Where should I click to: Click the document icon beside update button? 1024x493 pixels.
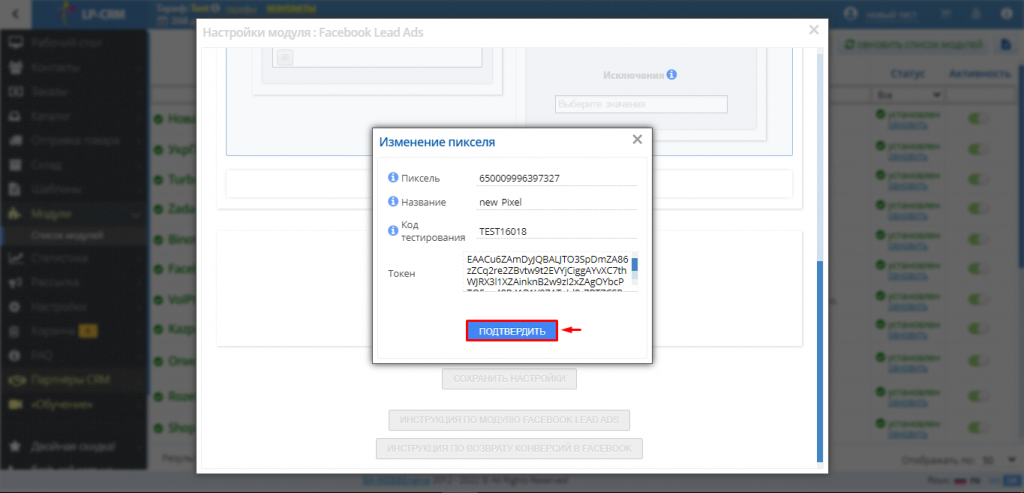1006,44
